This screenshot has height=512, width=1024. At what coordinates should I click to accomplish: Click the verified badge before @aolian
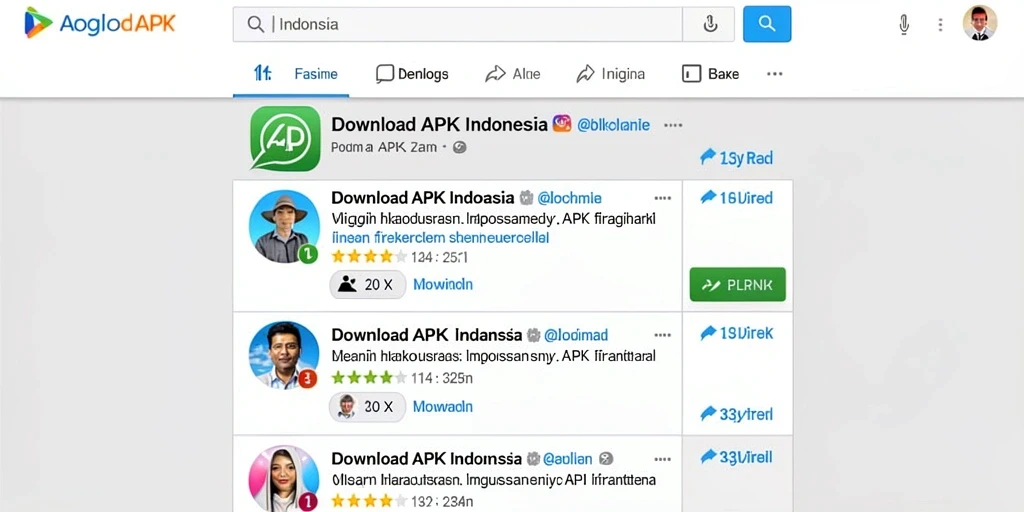pyautogui.click(x=534, y=458)
